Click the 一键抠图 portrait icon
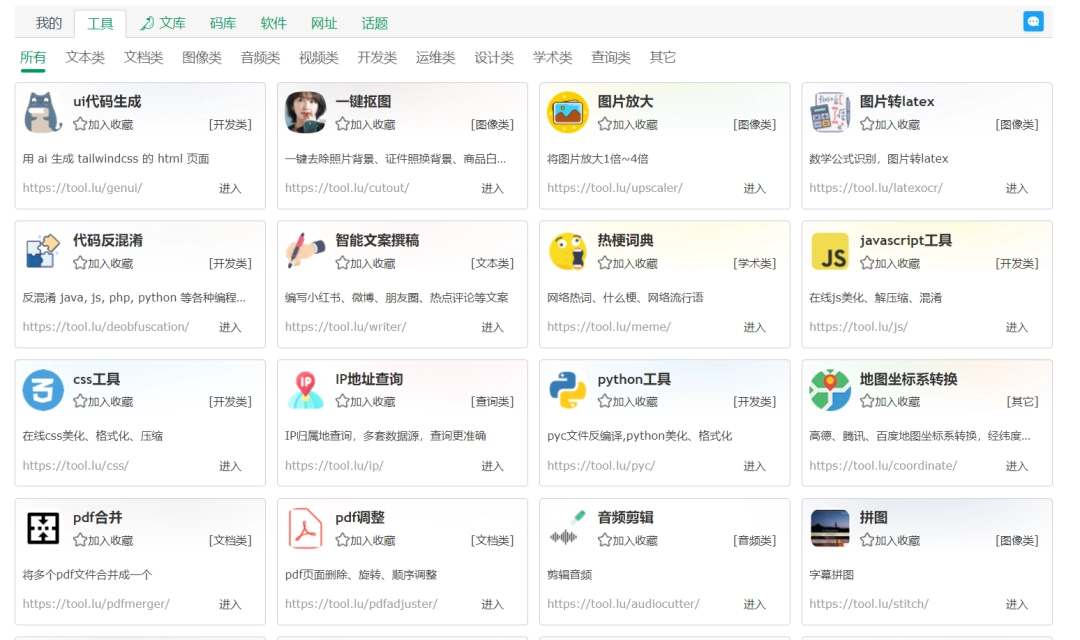Viewport: 1080px width, 640px height. [x=305, y=112]
